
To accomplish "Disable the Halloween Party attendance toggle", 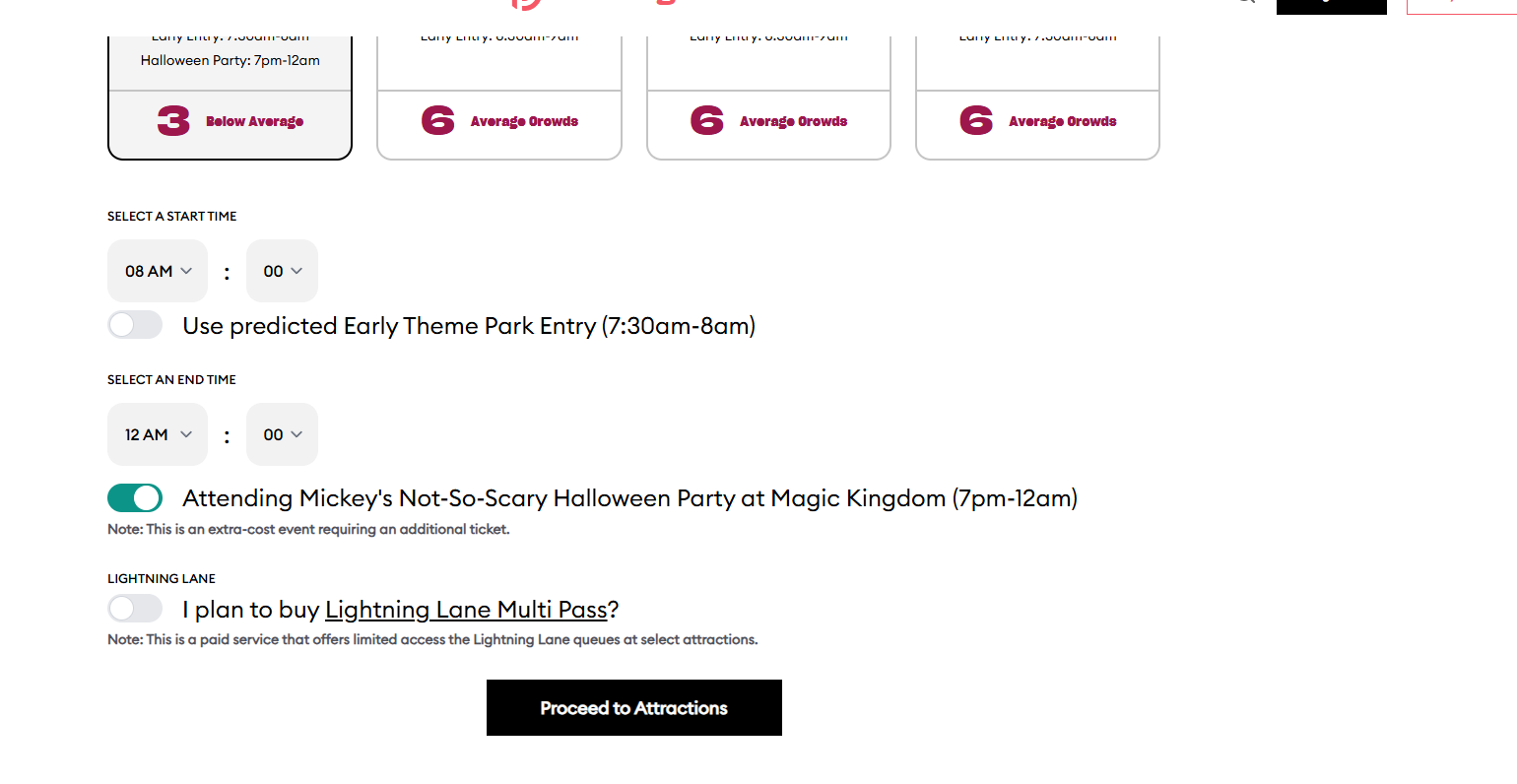I will (135, 498).
